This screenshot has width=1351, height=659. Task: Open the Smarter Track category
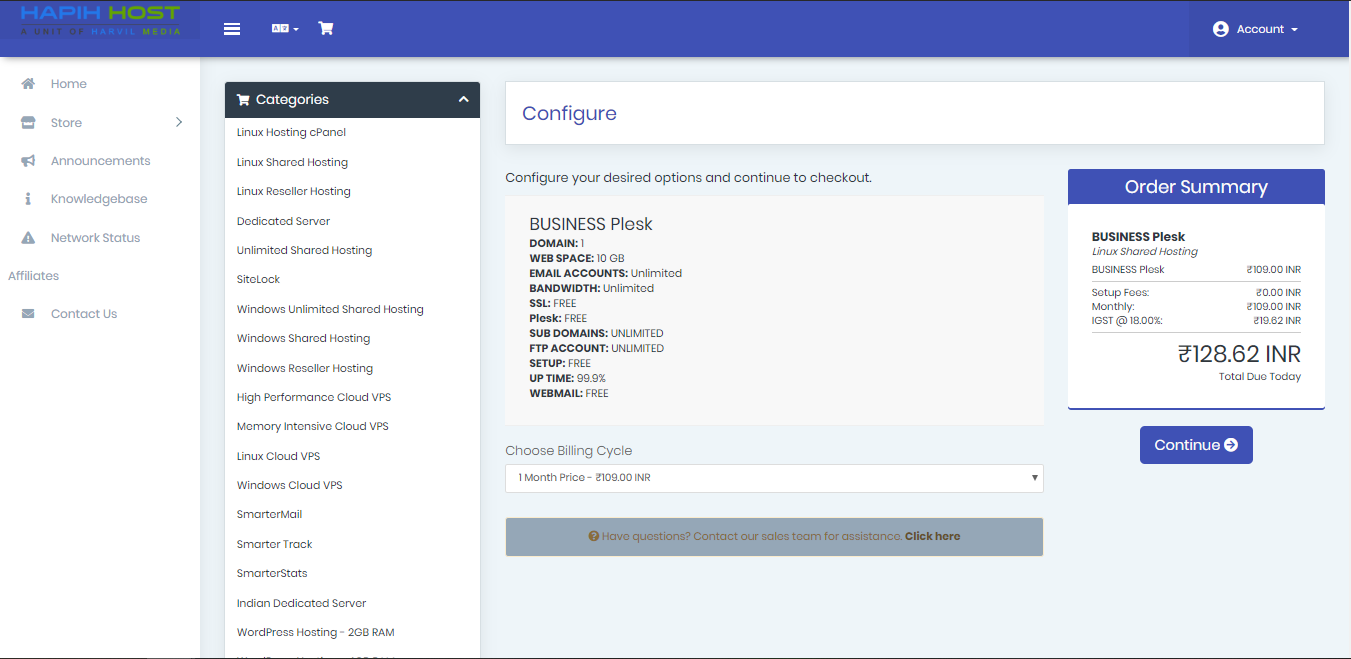[x=275, y=544]
